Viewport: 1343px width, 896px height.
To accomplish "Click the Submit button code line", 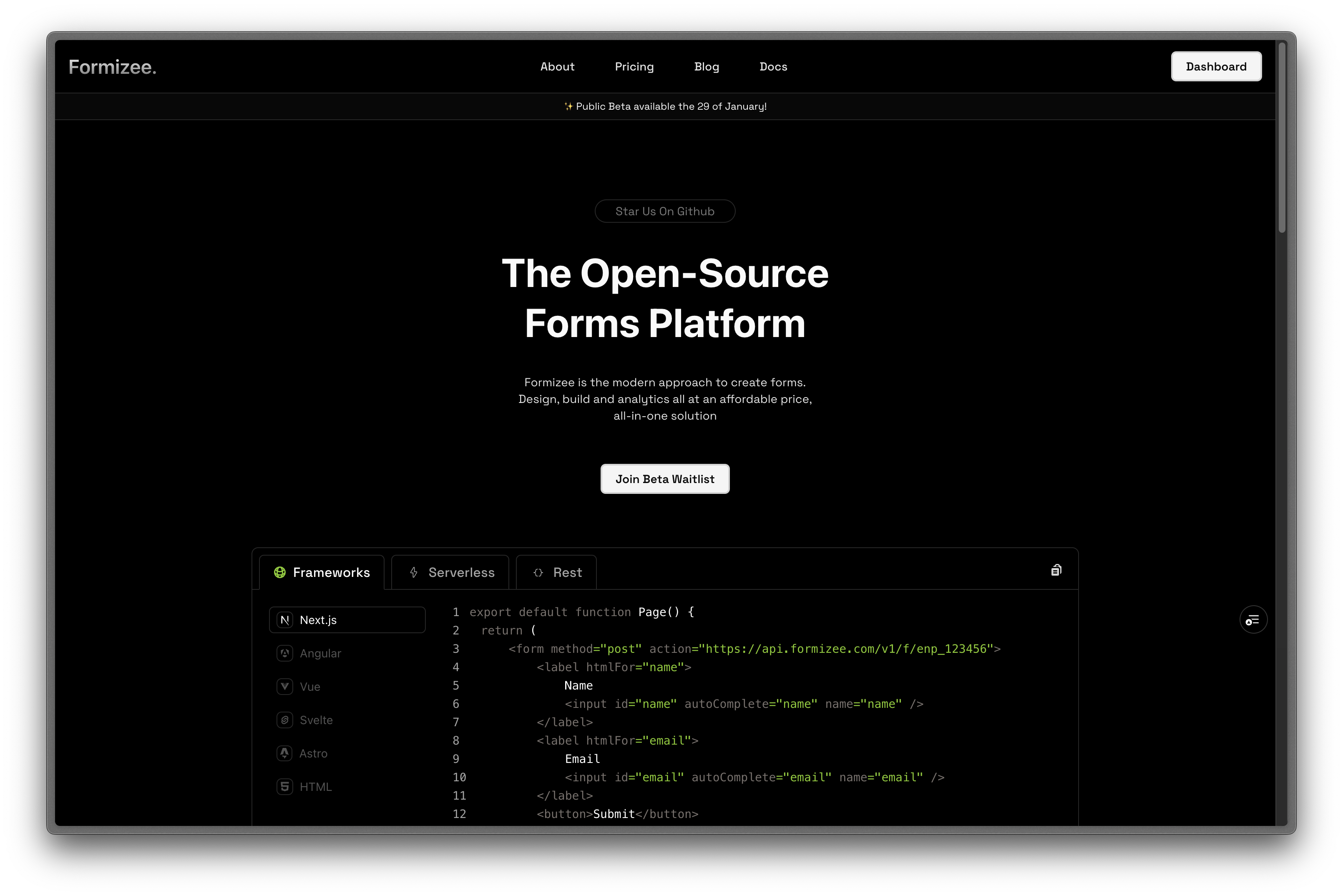I will [617, 814].
